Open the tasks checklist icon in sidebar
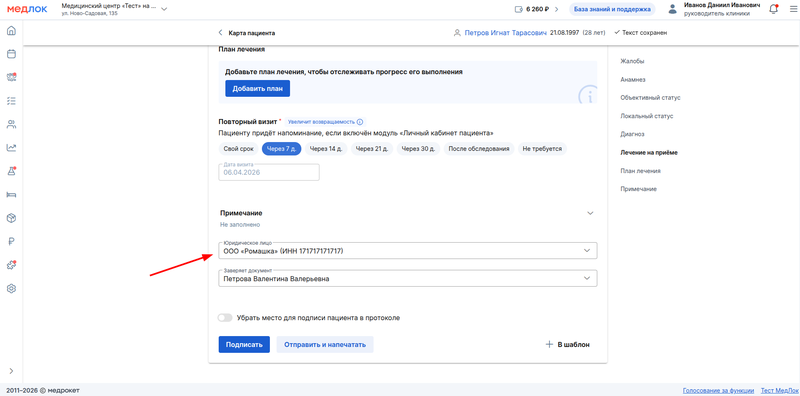Image resolution: width=800 pixels, height=396 pixels. [11, 101]
